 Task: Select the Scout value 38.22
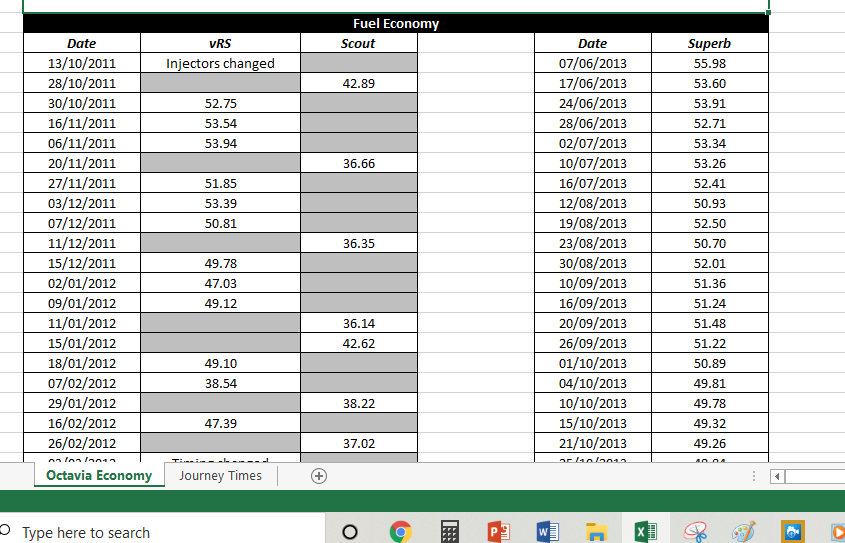click(358, 403)
